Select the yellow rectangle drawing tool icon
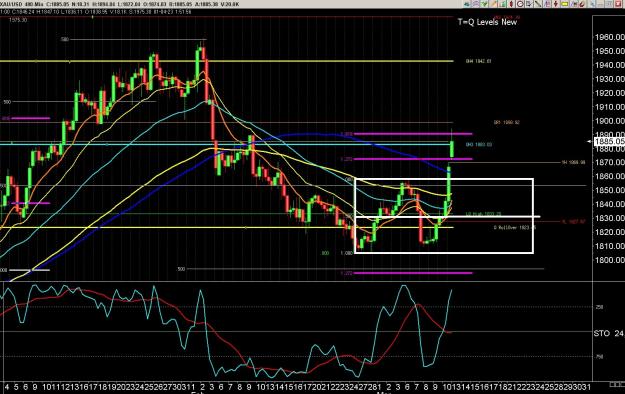Screen dimensions: 625x394 (x=564, y=4)
